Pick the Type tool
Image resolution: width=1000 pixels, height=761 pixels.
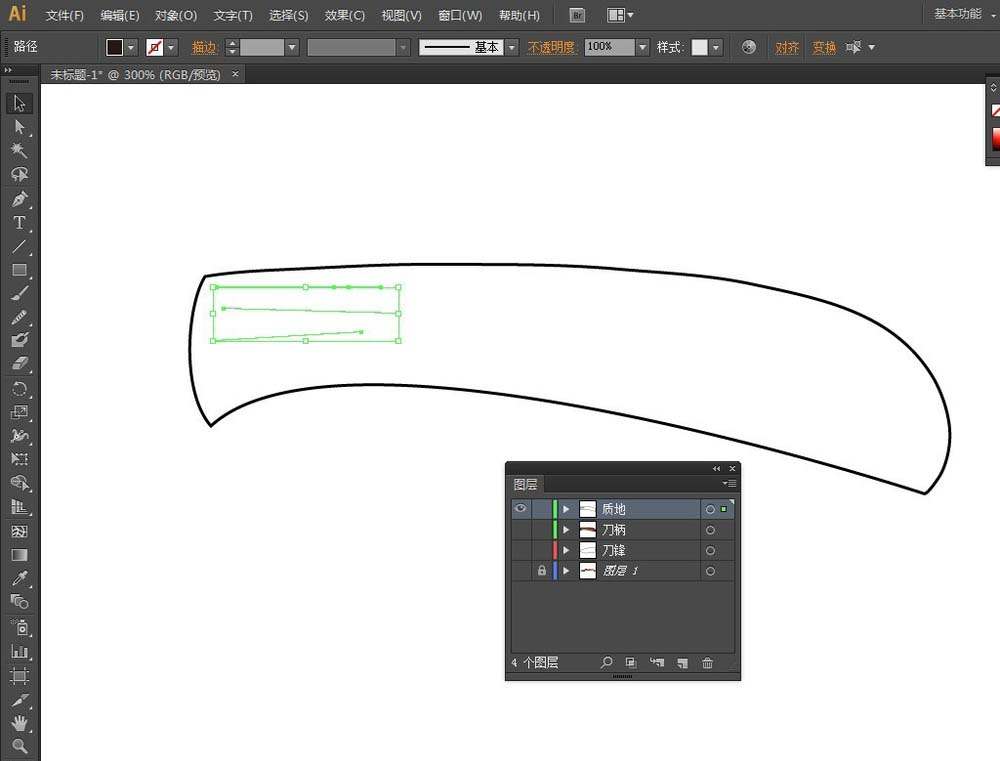[19, 223]
